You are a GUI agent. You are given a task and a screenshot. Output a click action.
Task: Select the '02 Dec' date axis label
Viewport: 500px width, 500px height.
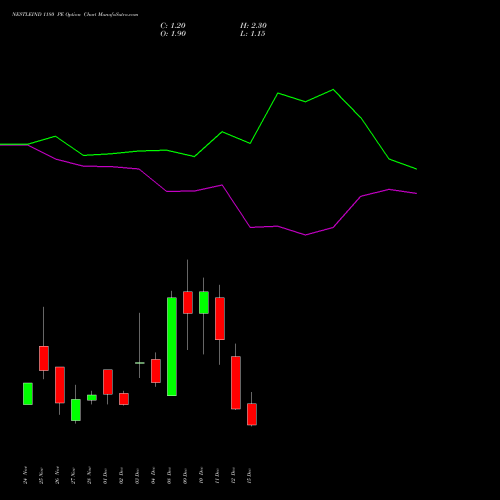pyautogui.click(x=122, y=475)
